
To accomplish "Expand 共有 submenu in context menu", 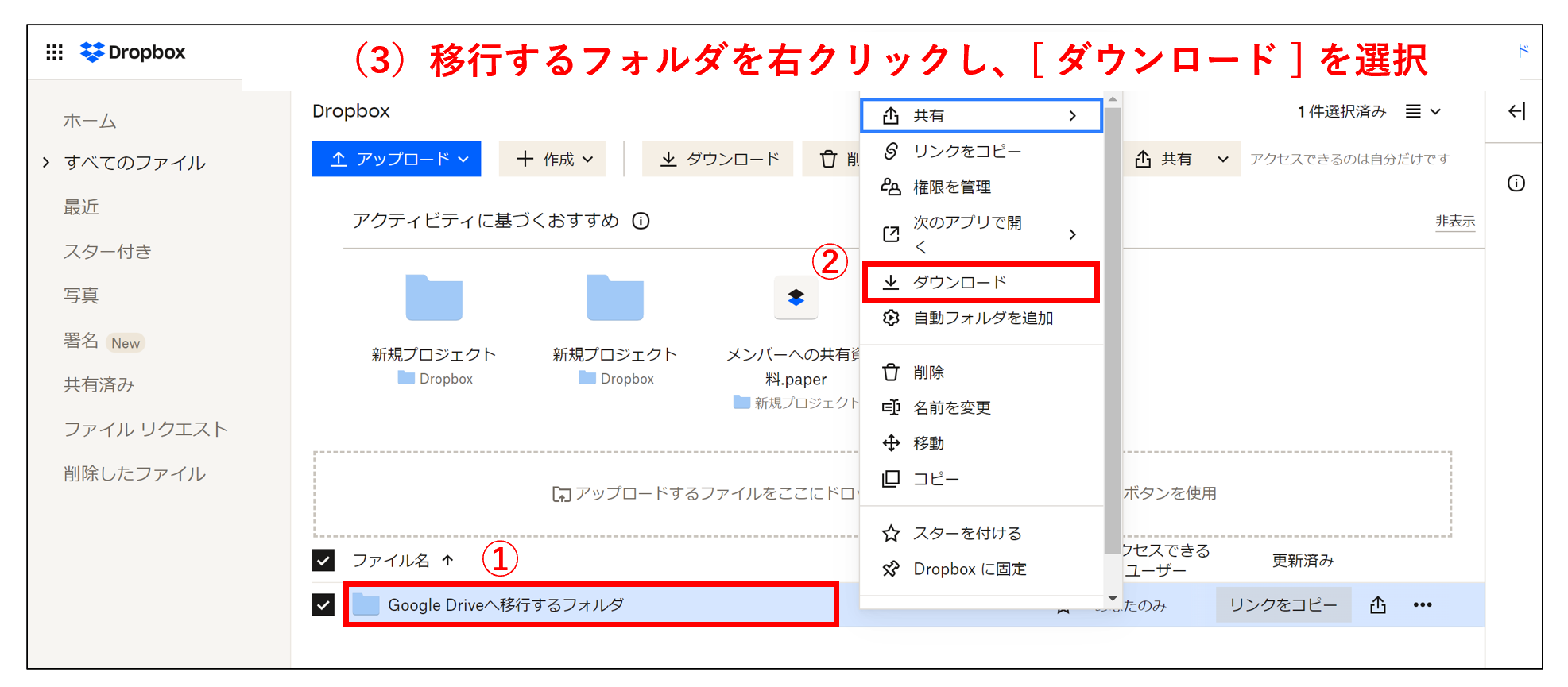I will pyautogui.click(x=981, y=116).
